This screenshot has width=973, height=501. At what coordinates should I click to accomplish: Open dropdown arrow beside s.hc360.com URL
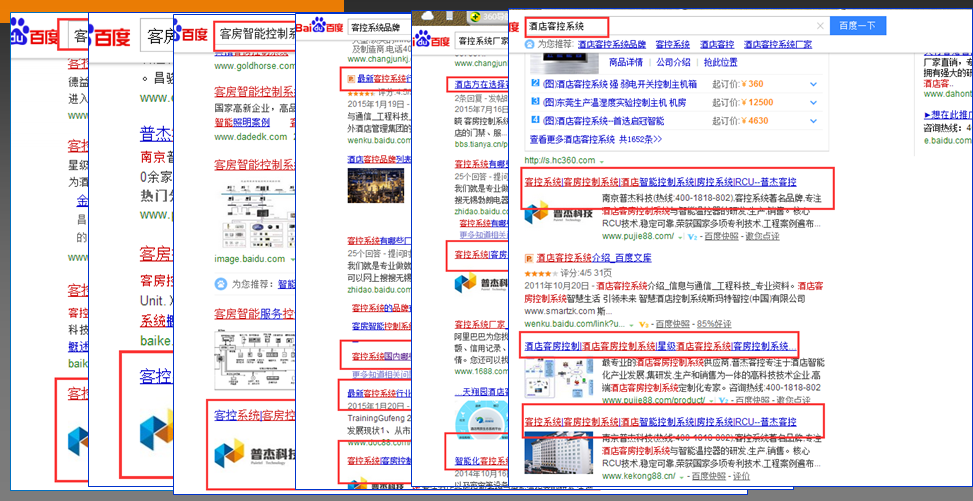tap(601, 161)
